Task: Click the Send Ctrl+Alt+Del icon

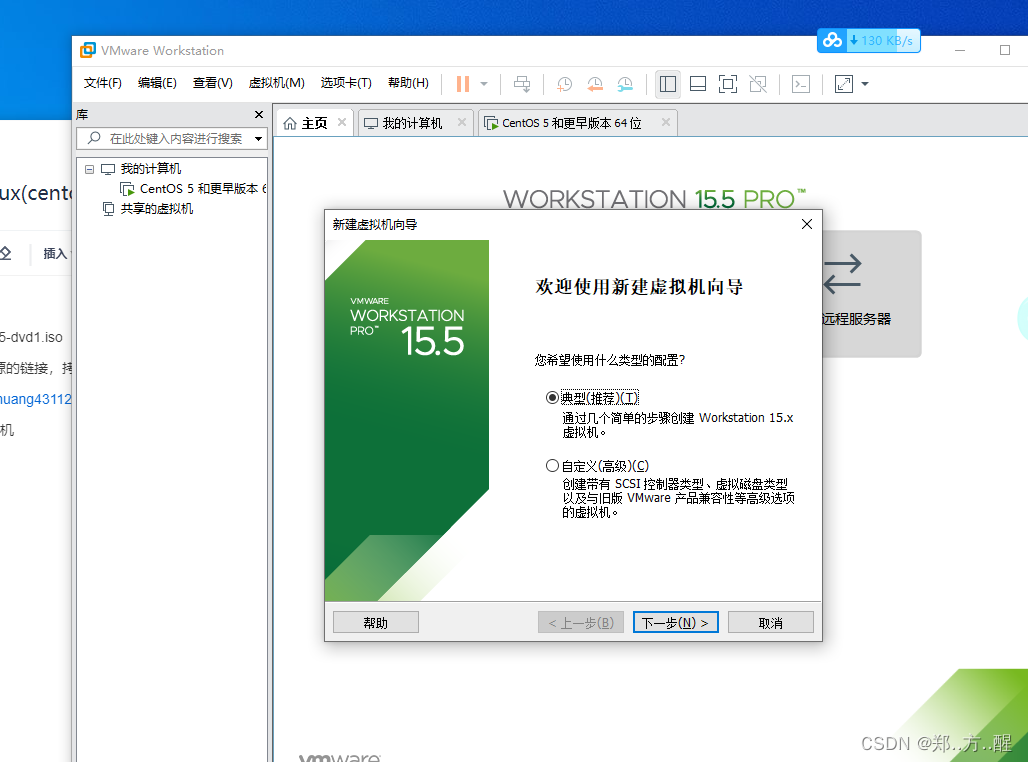Action: click(522, 84)
